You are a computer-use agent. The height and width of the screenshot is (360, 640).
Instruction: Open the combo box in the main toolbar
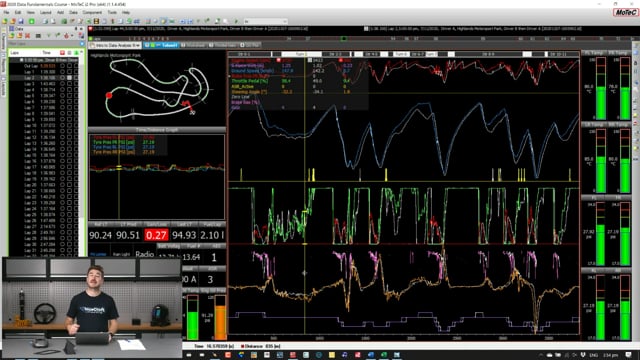pos(266,21)
